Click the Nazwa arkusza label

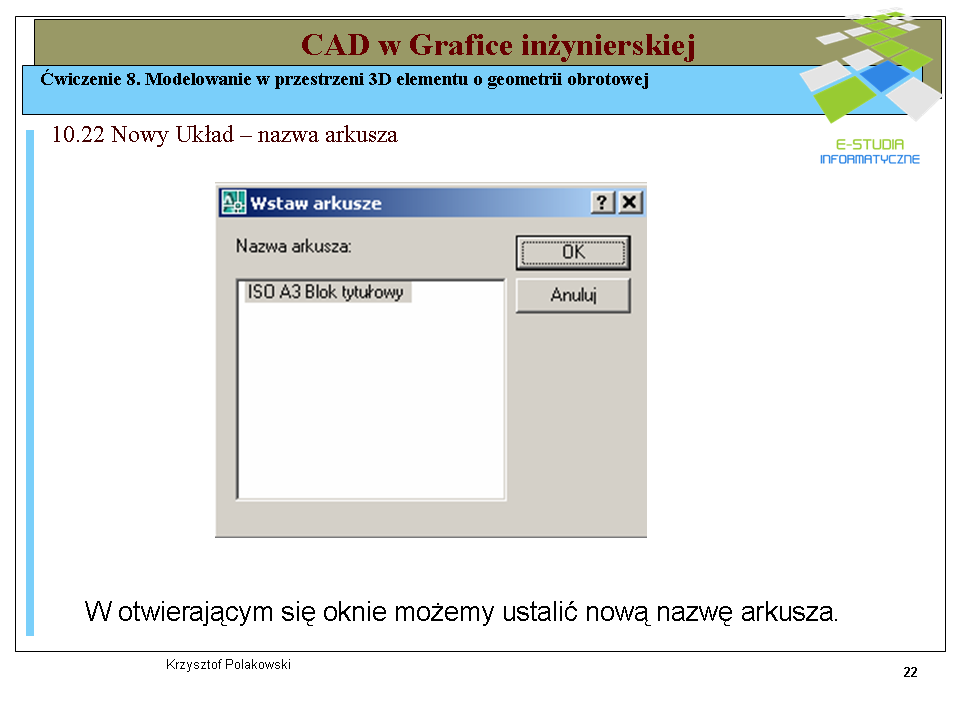[x=294, y=246]
